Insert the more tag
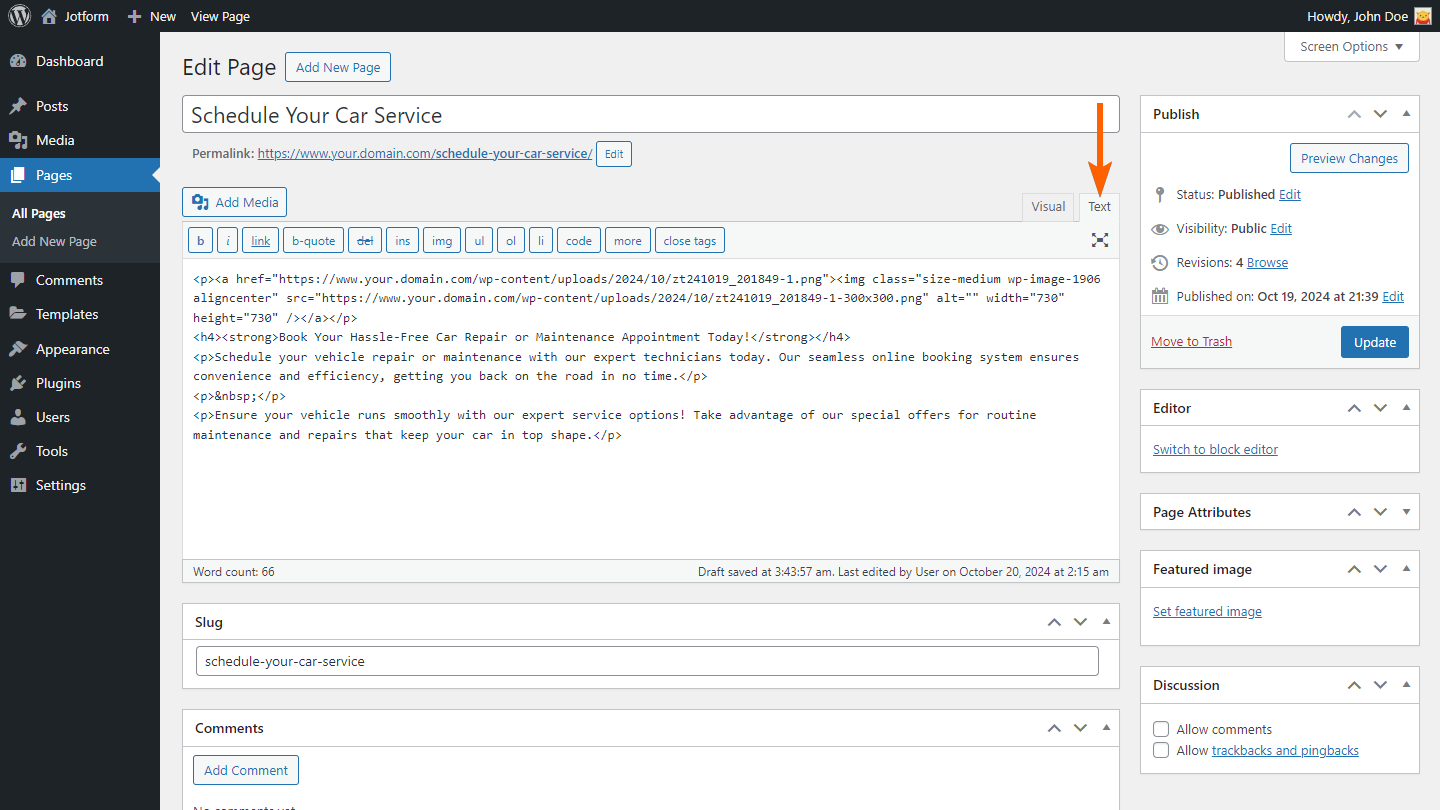Screen dimensions: 1440x810 628,240
